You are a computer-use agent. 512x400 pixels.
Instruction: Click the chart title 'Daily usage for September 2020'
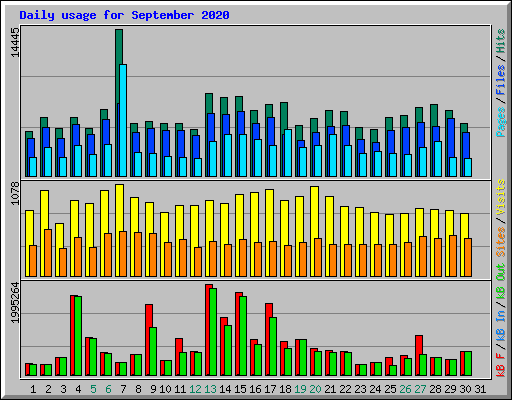pos(124,15)
